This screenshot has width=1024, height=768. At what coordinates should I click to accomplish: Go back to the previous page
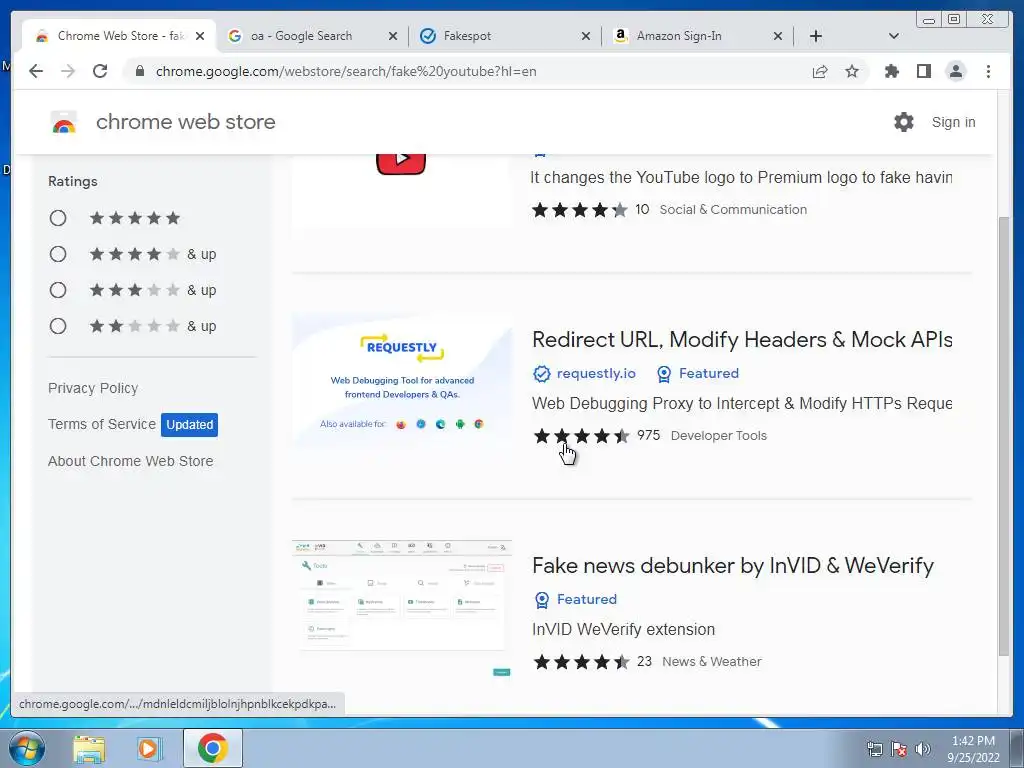(x=36, y=71)
